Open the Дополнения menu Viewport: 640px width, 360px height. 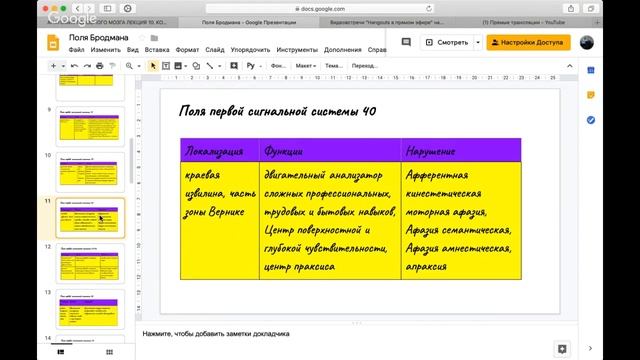point(342,50)
